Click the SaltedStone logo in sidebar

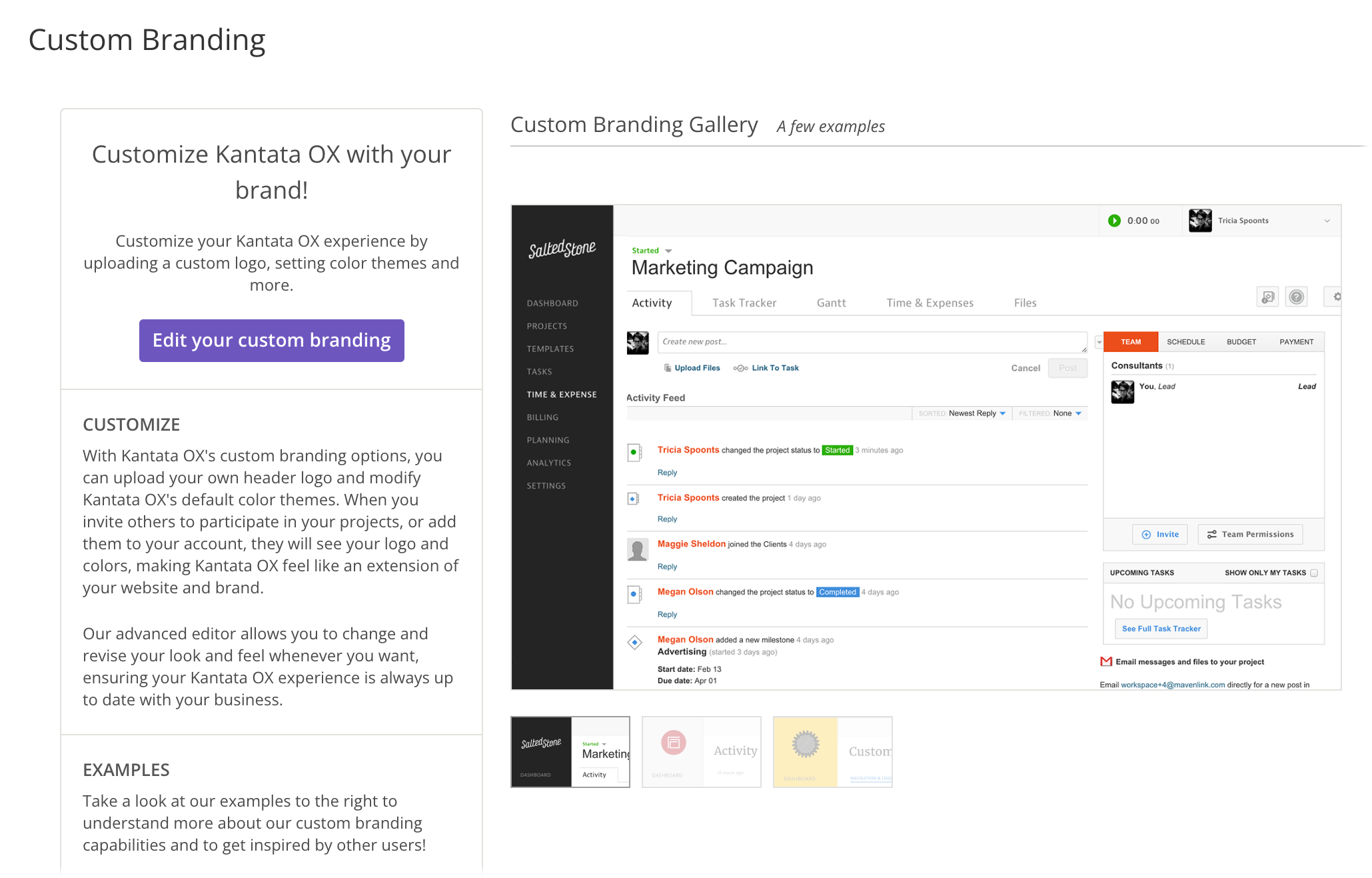(x=562, y=249)
